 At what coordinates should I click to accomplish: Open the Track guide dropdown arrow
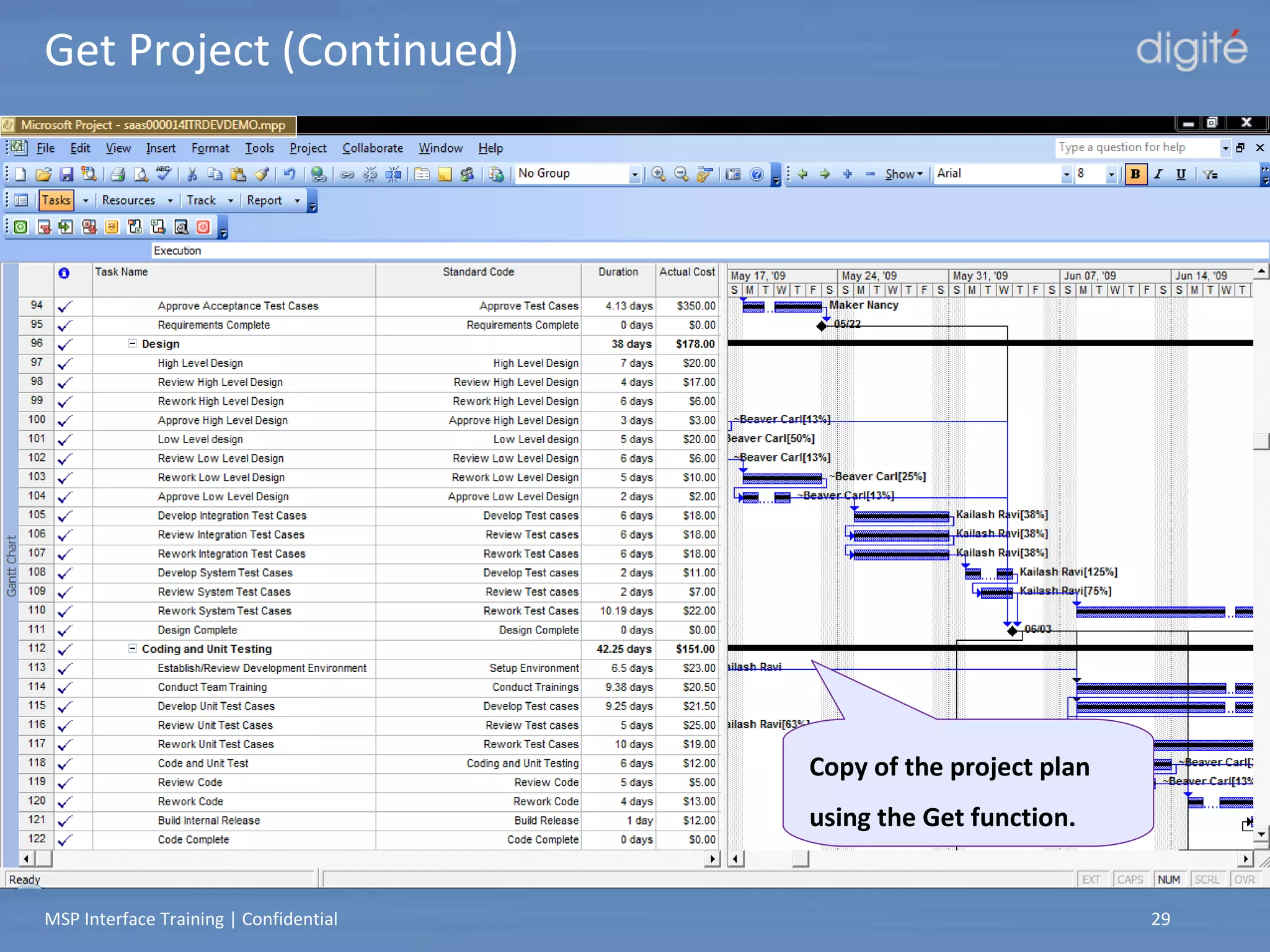[231, 201]
